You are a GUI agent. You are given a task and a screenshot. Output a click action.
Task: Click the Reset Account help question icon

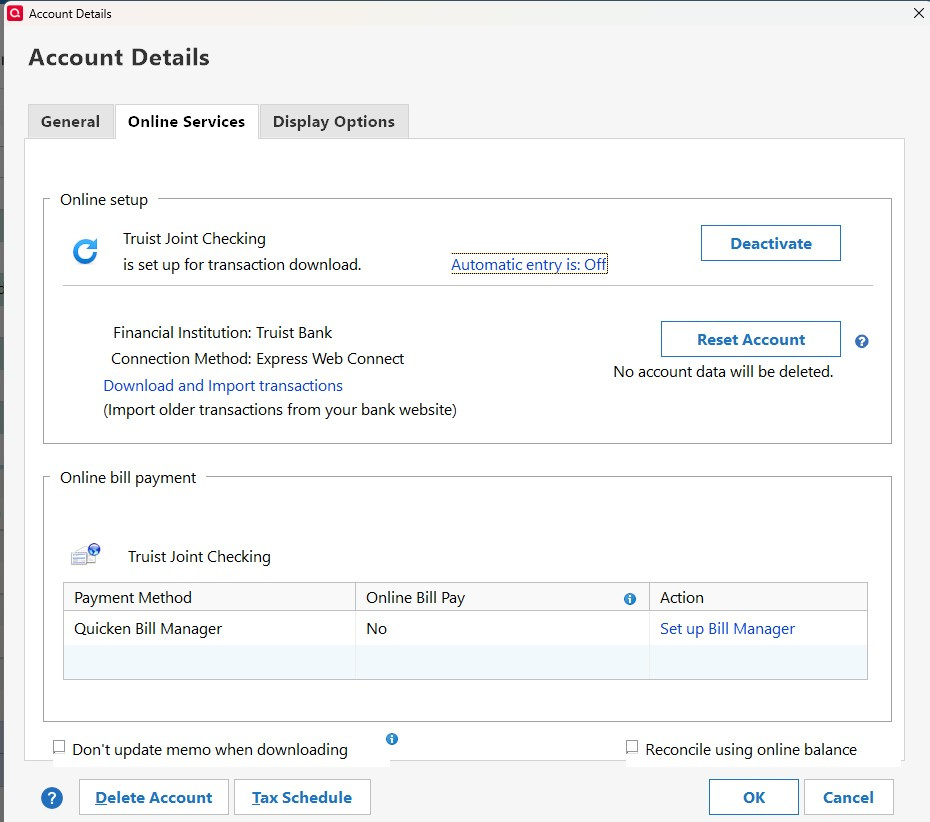(862, 341)
